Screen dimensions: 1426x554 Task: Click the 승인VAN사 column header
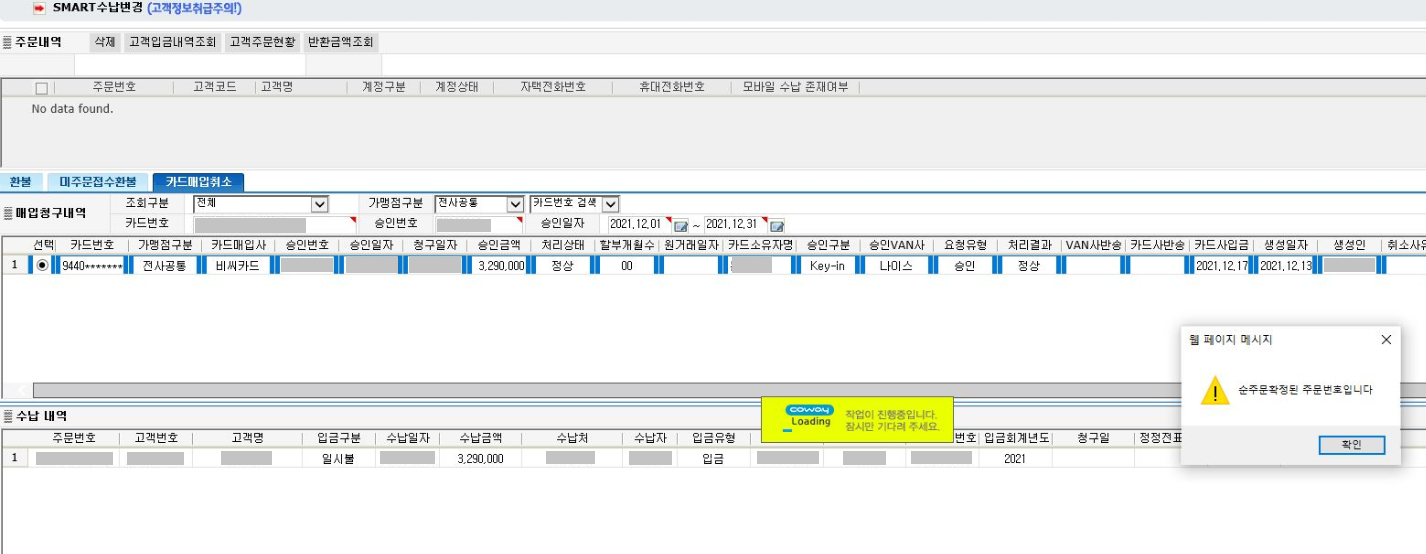click(x=896, y=245)
